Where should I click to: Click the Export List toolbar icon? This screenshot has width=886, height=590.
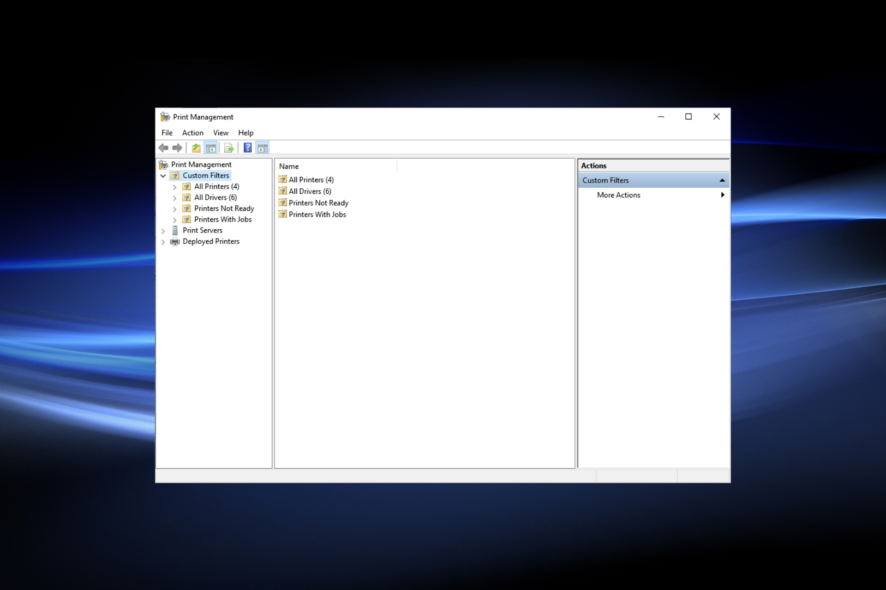point(228,147)
